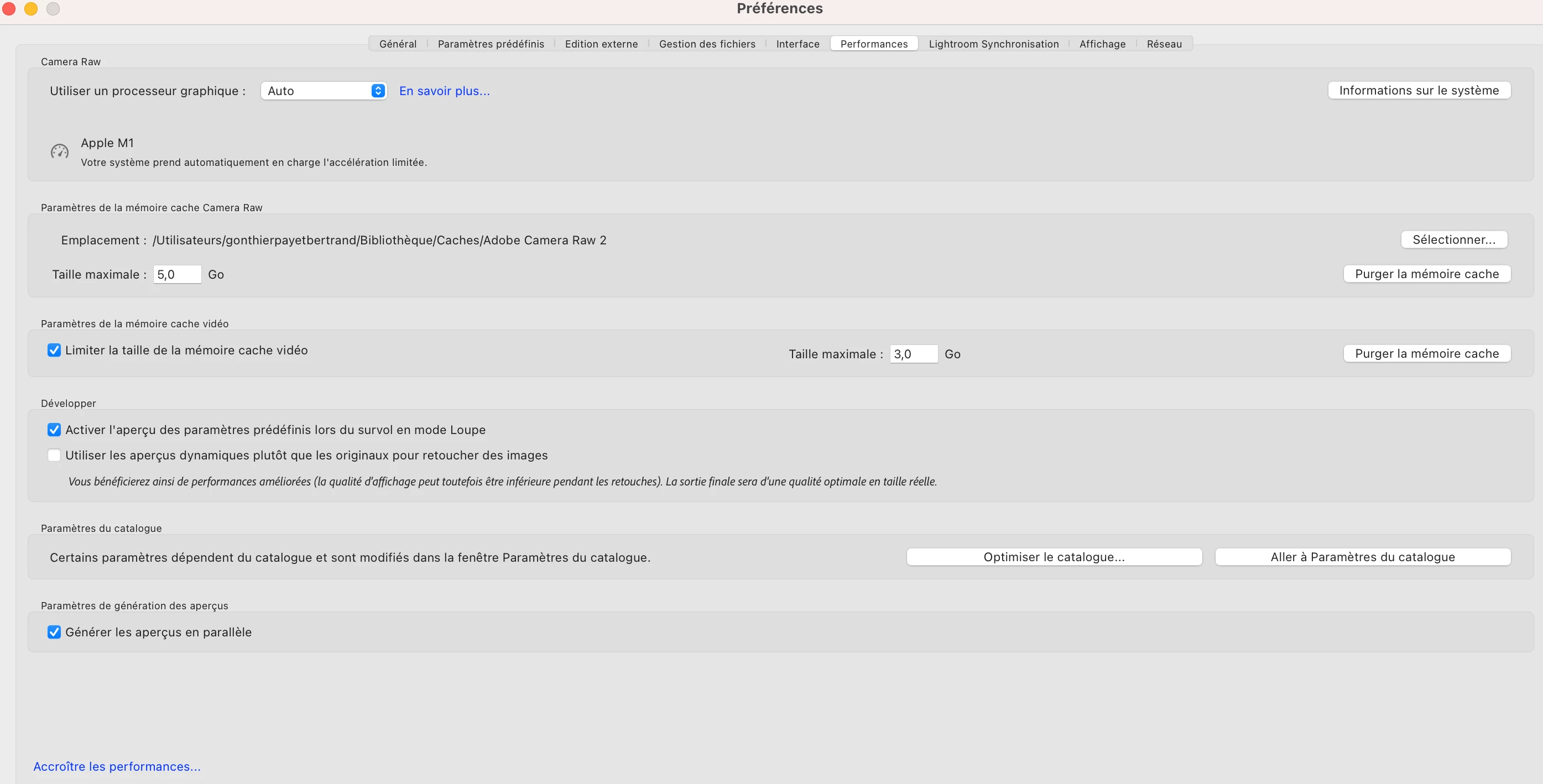This screenshot has height=784, width=1543.
Task: Open the graphics processor Auto dropdown
Action: click(324, 91)
